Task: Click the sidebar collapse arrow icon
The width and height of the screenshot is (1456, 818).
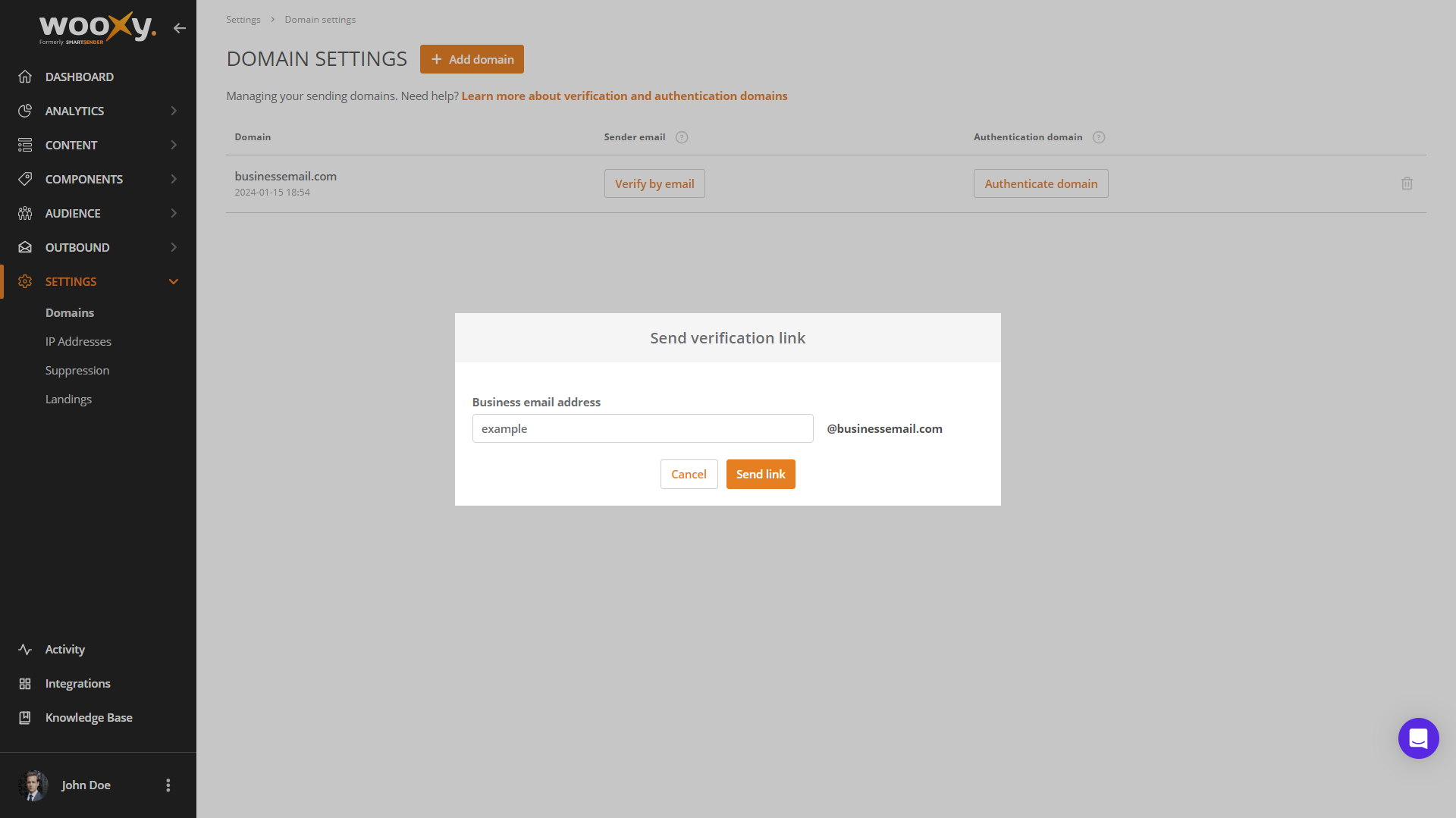Action: (179, 28)
